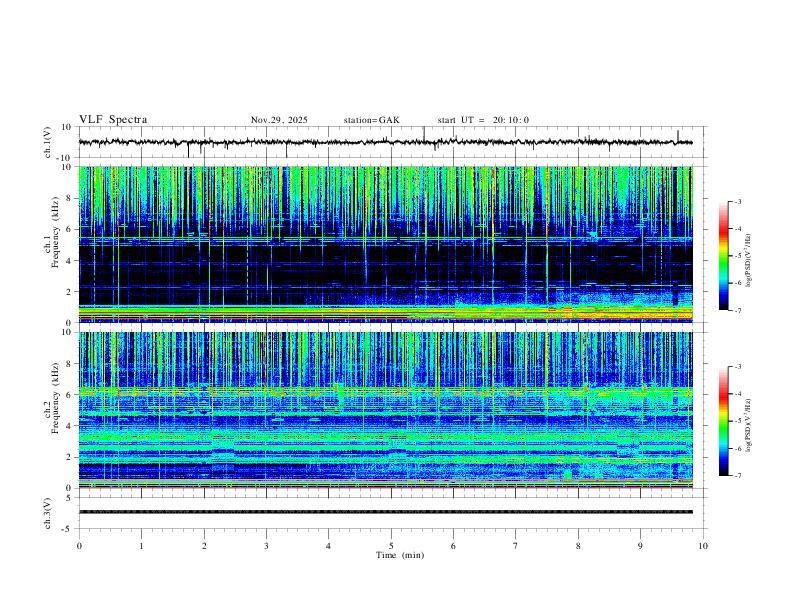Click the date 'Nov.29, 2025'
The image size is (792, 612).
click(x=279, y=120)
